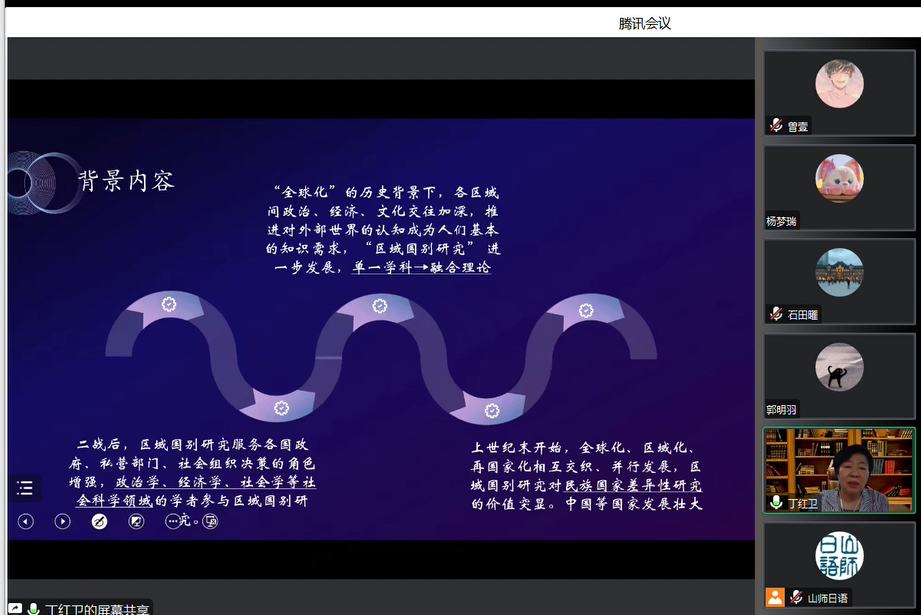Click 丁红卫's green microphone indicator
This screenshot has height=615, width=921.
click(x=776, y=503)
